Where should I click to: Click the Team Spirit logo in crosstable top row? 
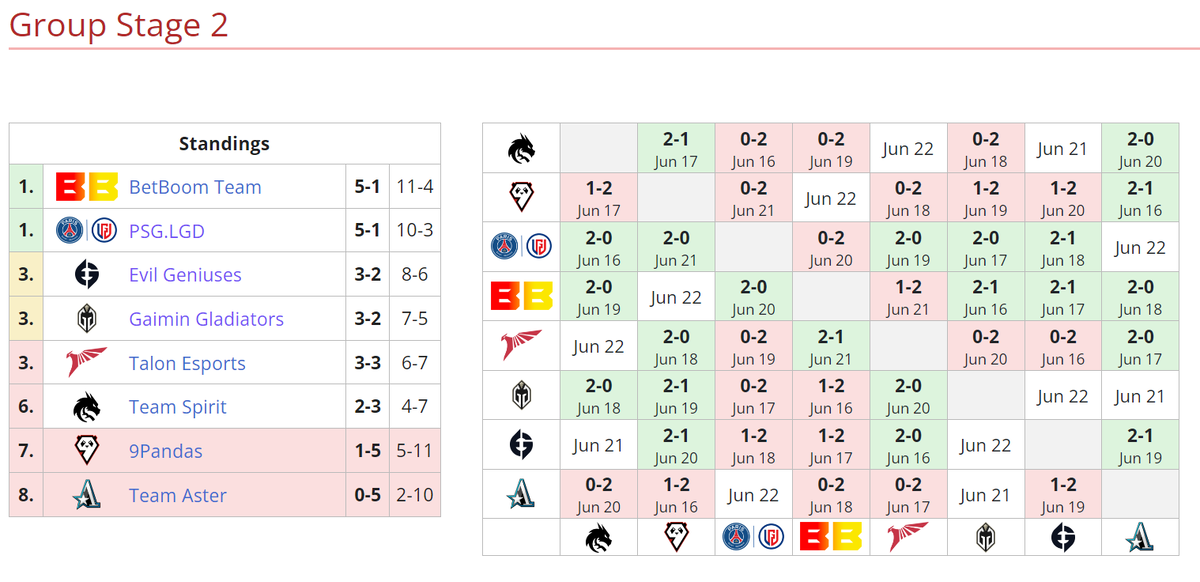point(521,149)
